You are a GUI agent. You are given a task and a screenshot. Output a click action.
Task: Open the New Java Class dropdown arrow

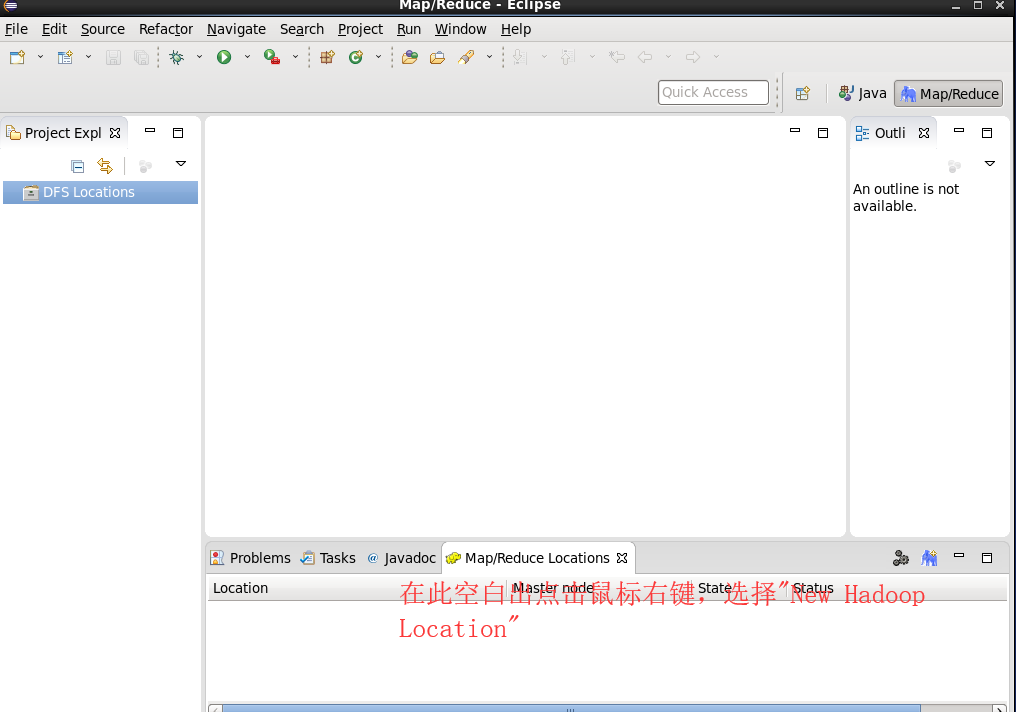(378, 57)
